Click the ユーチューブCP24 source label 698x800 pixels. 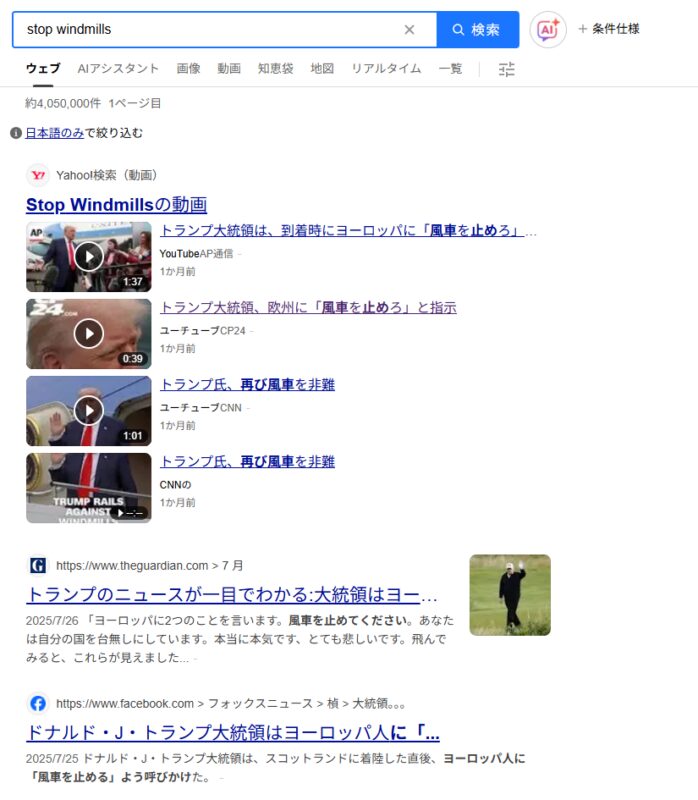[x=203, y=331]
